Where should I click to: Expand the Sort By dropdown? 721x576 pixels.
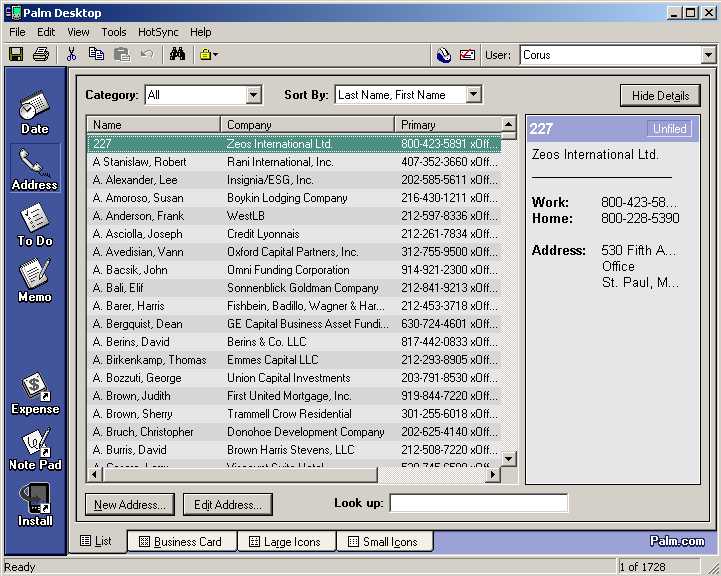[x=473, y=95]
